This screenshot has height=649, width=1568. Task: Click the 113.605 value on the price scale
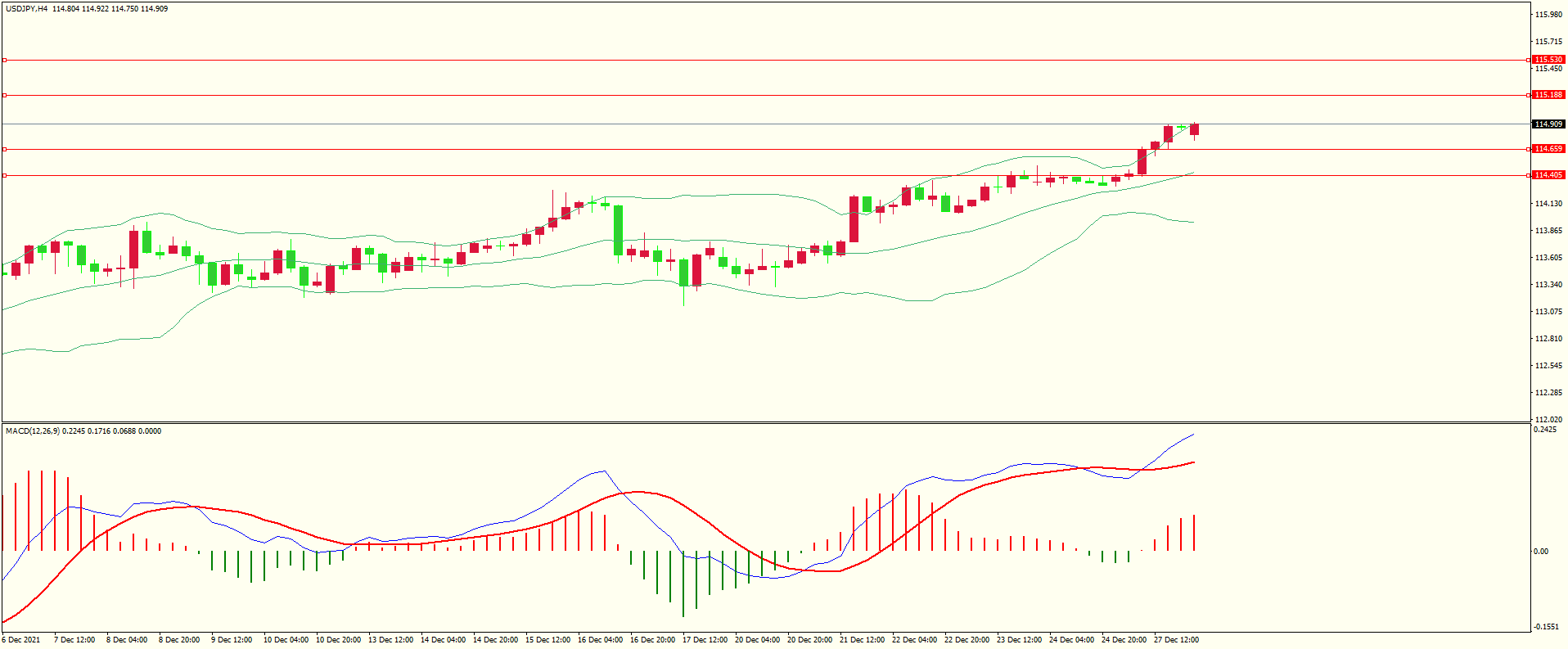1549,258
